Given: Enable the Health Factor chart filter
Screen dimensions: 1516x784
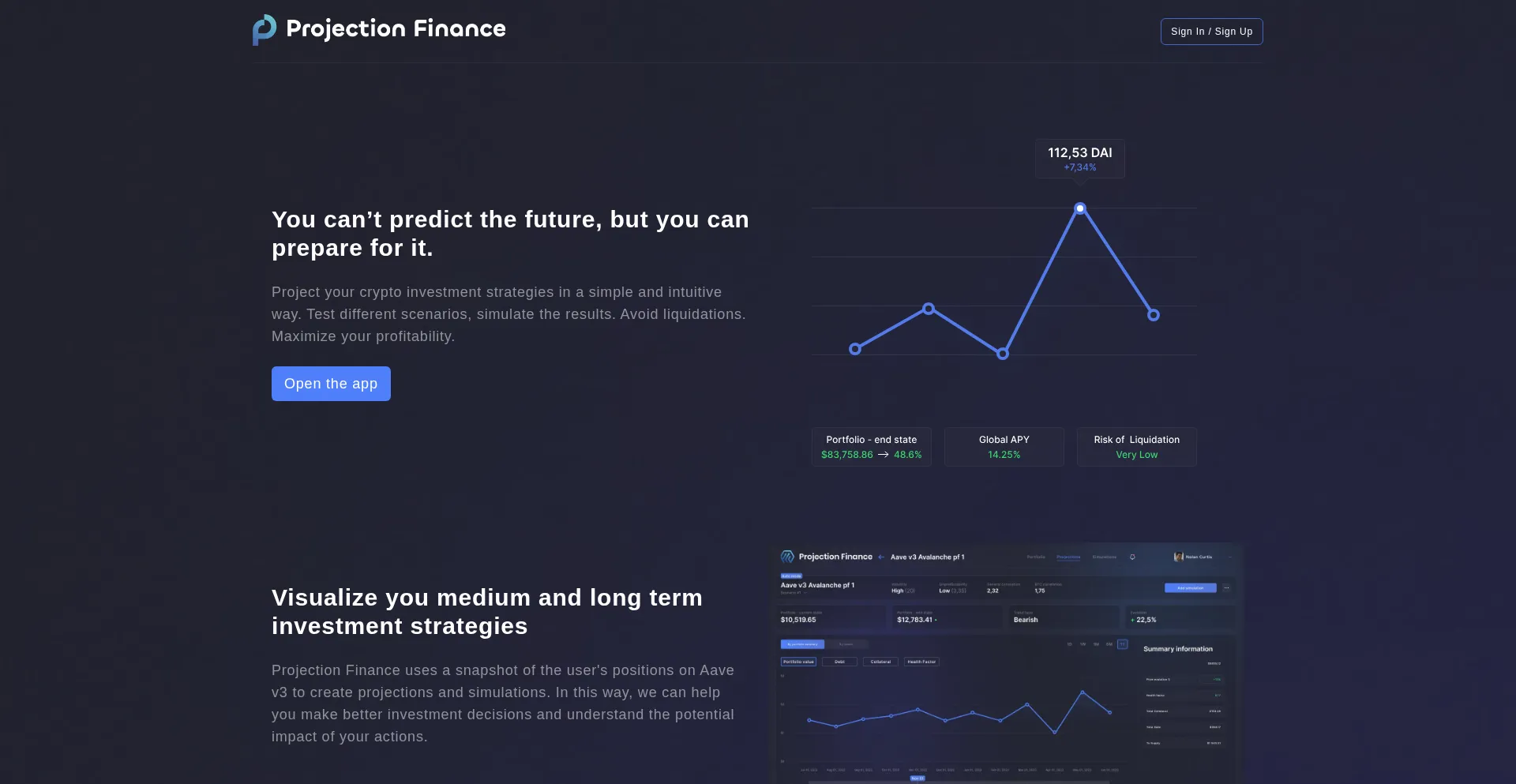Looking at the screenshot, I should (x=921, y=662).
